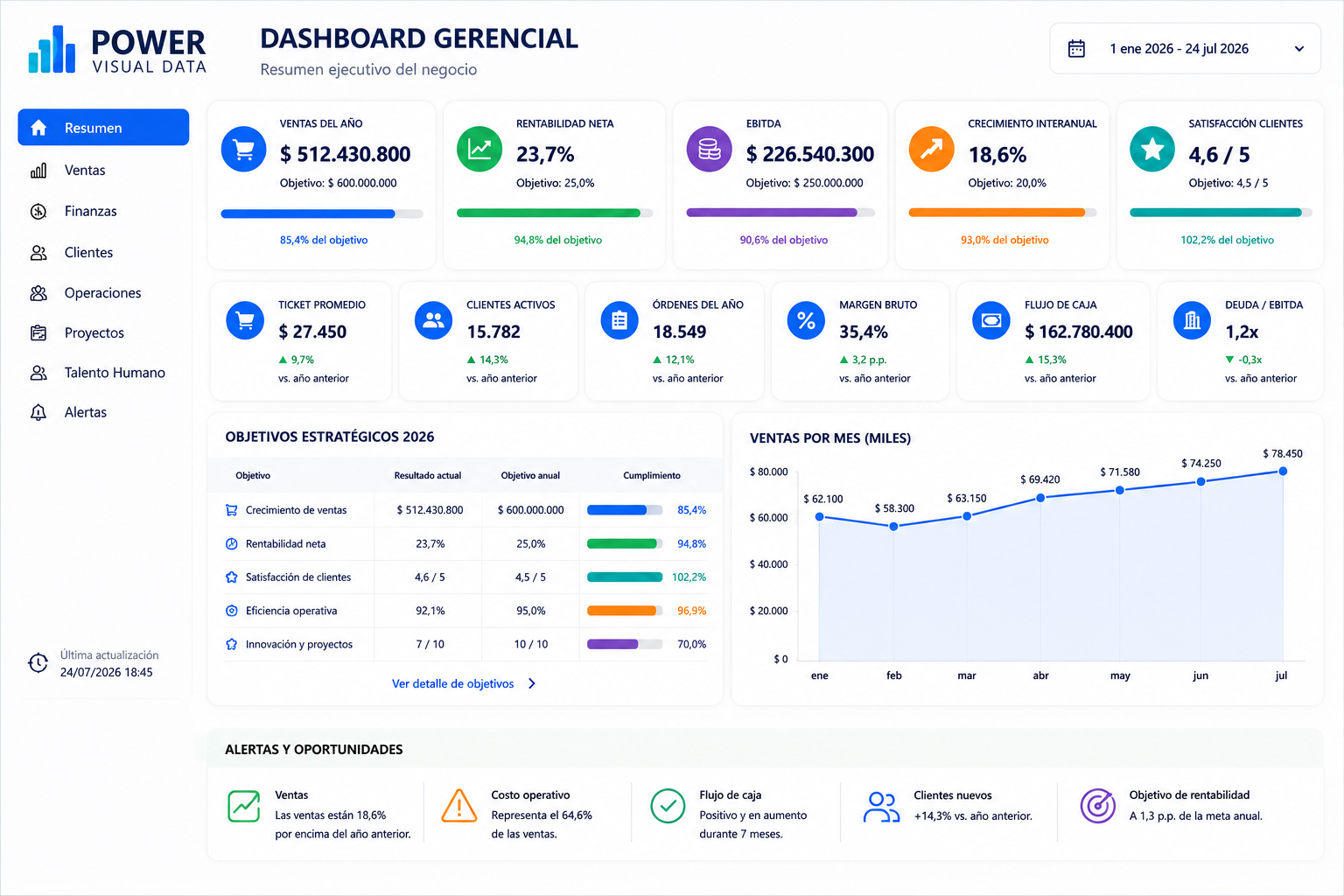Click the bar chart icon beside Ventas
This screenshot has height=896, width=1344.
tap(38, 171)
